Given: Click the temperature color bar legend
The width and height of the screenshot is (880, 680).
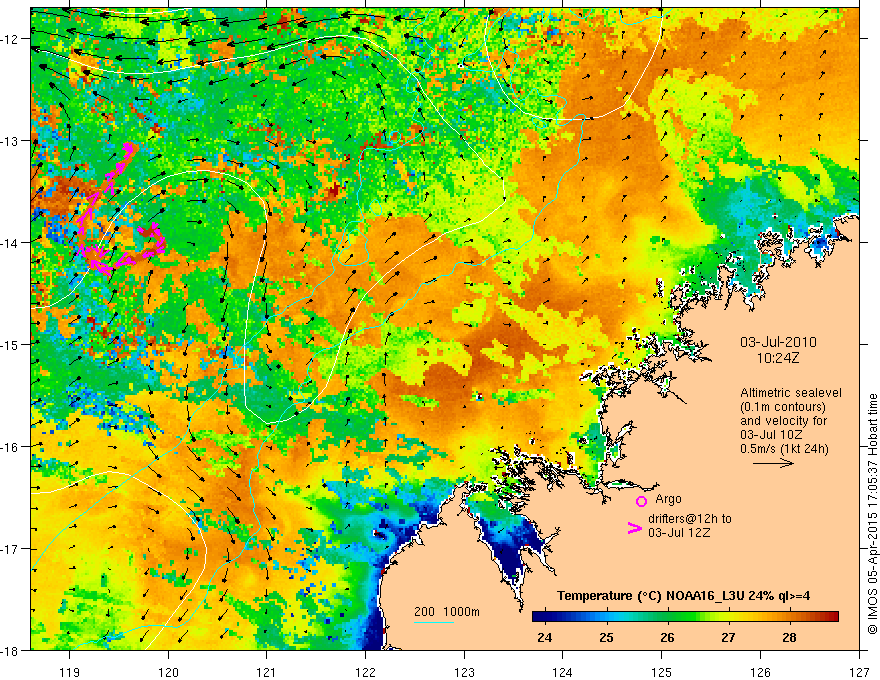Looking at the screenshot, I should click(x=685, y=617).
